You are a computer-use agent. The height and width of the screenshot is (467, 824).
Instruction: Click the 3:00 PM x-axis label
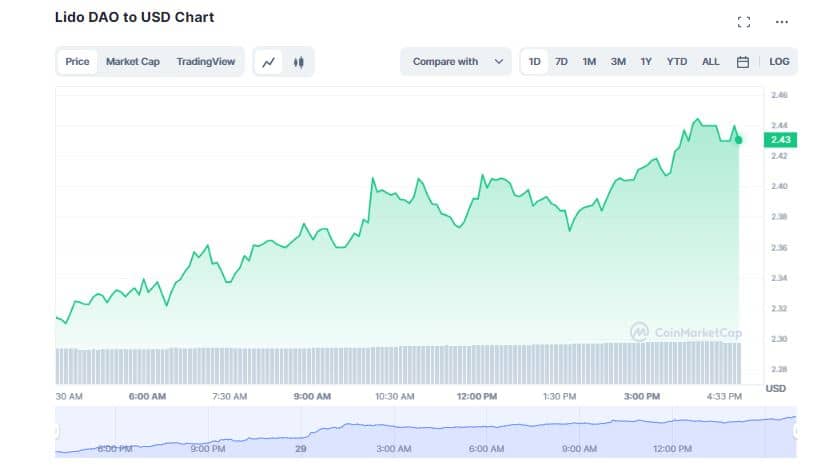click(642, 397)
